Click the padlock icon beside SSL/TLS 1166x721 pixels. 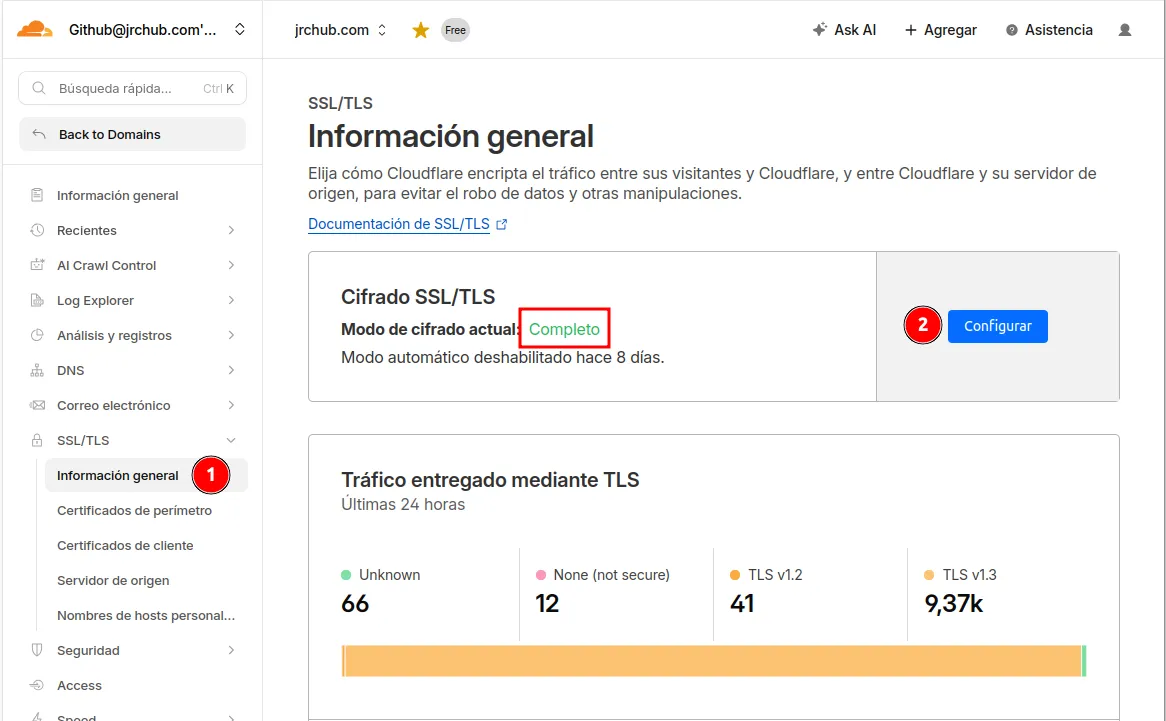36,440
